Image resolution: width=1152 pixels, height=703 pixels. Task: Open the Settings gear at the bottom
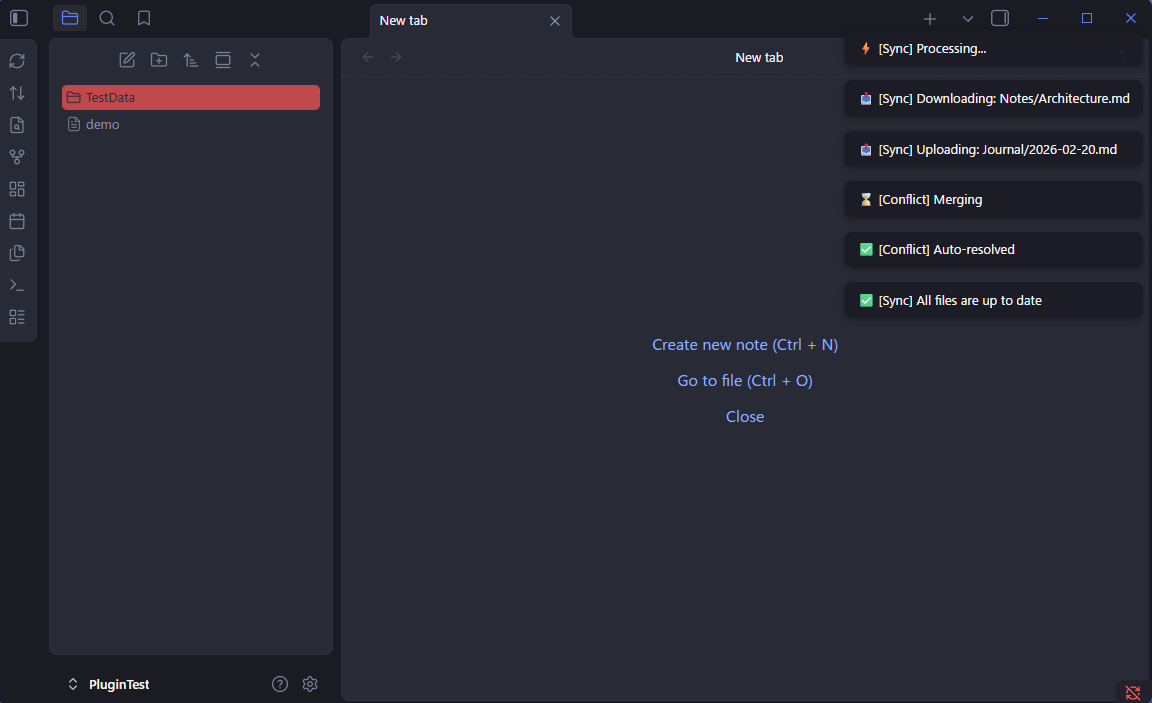point(309,684)
